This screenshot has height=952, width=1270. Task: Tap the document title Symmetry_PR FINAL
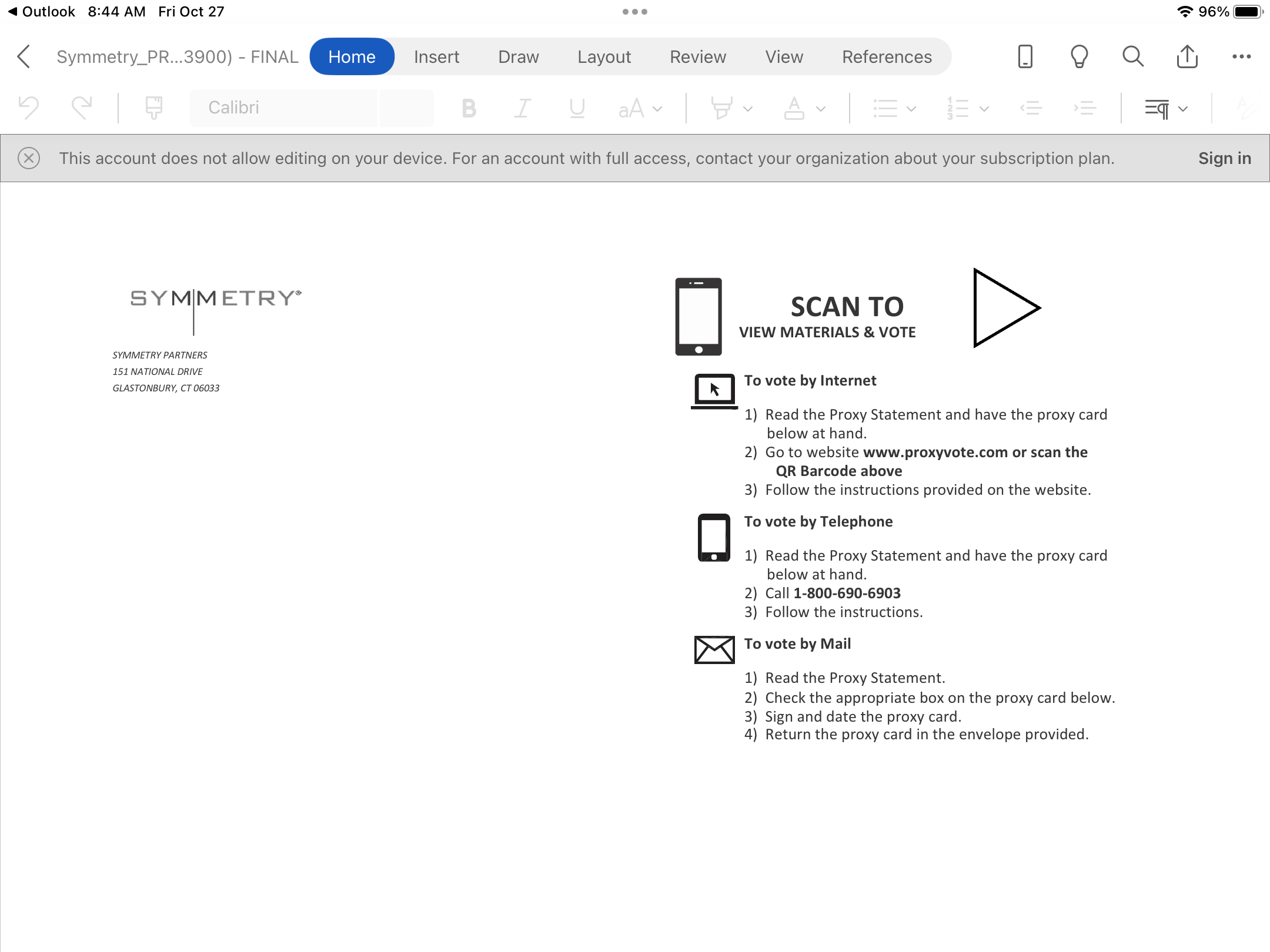[178, 57]
